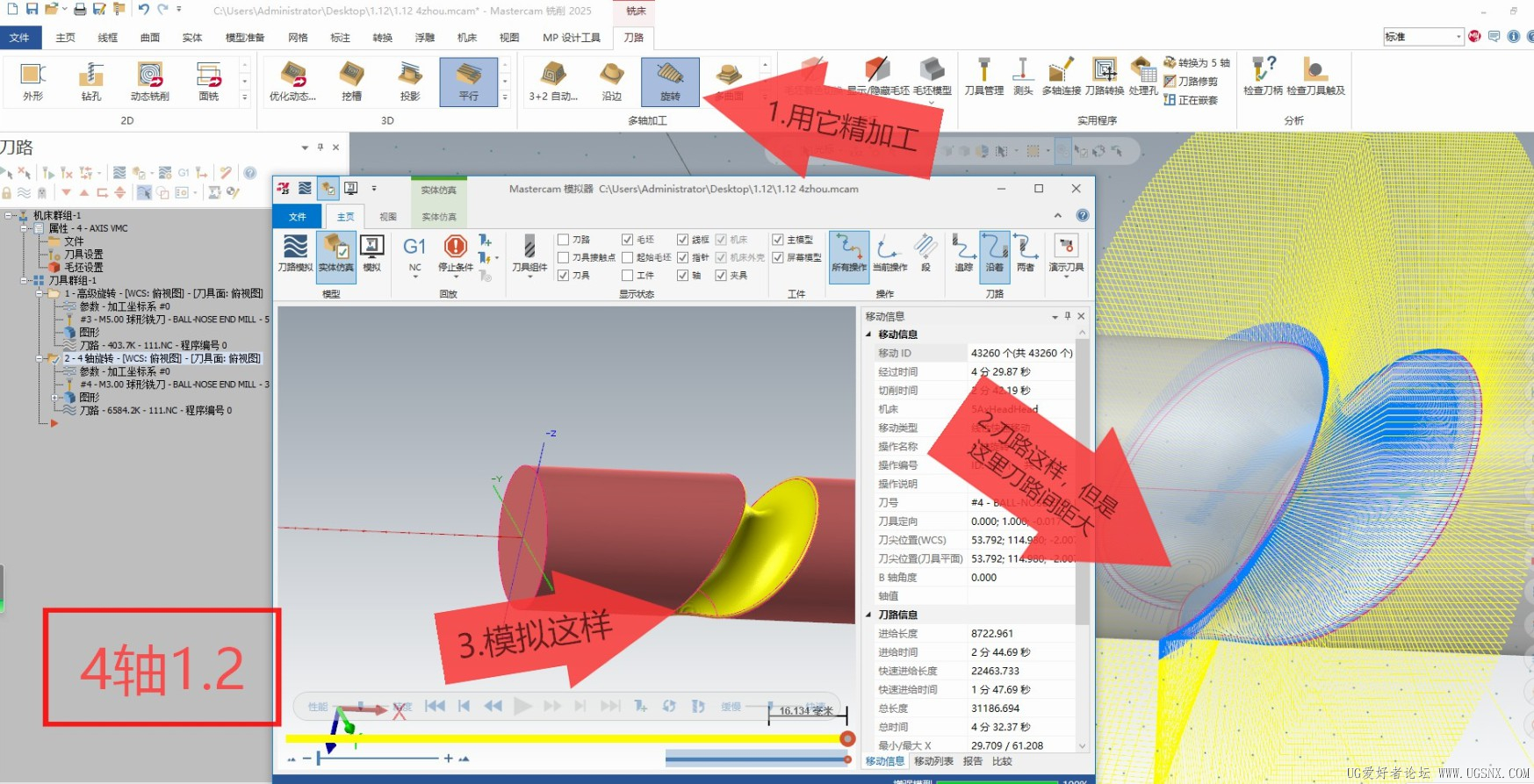Image resolution: width=1534 pixels, height=784 pixels.
Task: Uncheck the 线框 wireframe checkbox
Action: pos(682,240)
